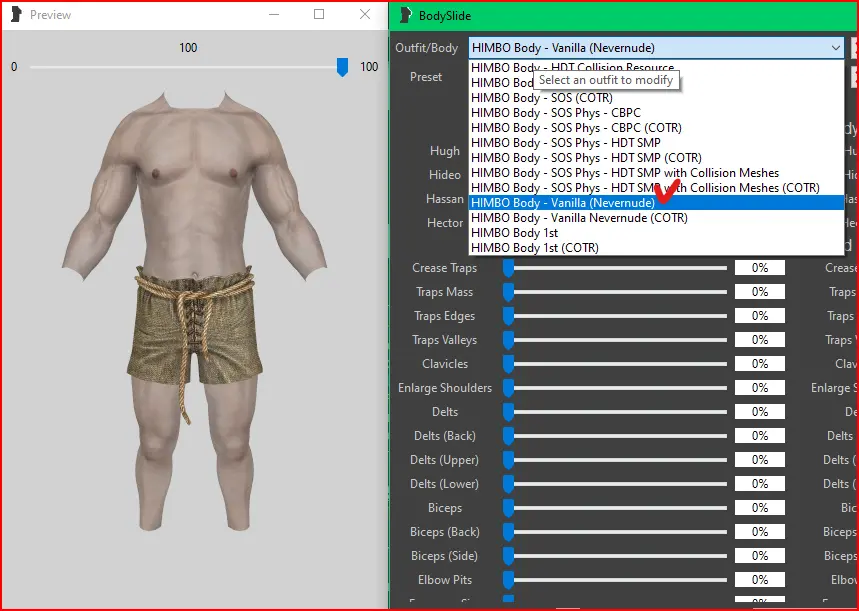Click the Biceps (Back) slider handle

click(508, 532)
